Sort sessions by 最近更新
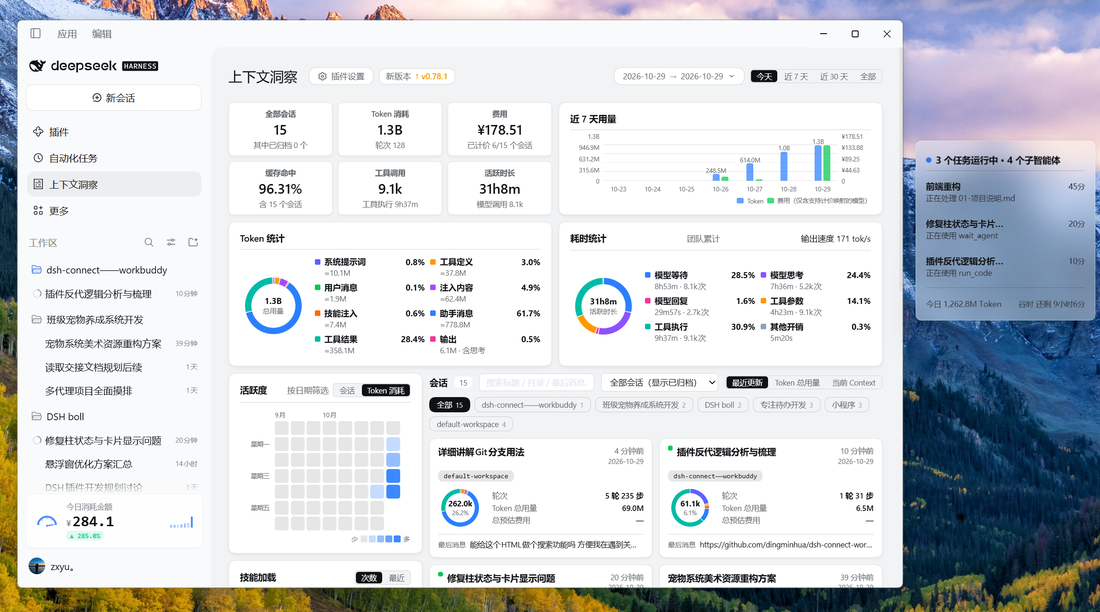This screenshot has height=612, width=1100. 746,382
